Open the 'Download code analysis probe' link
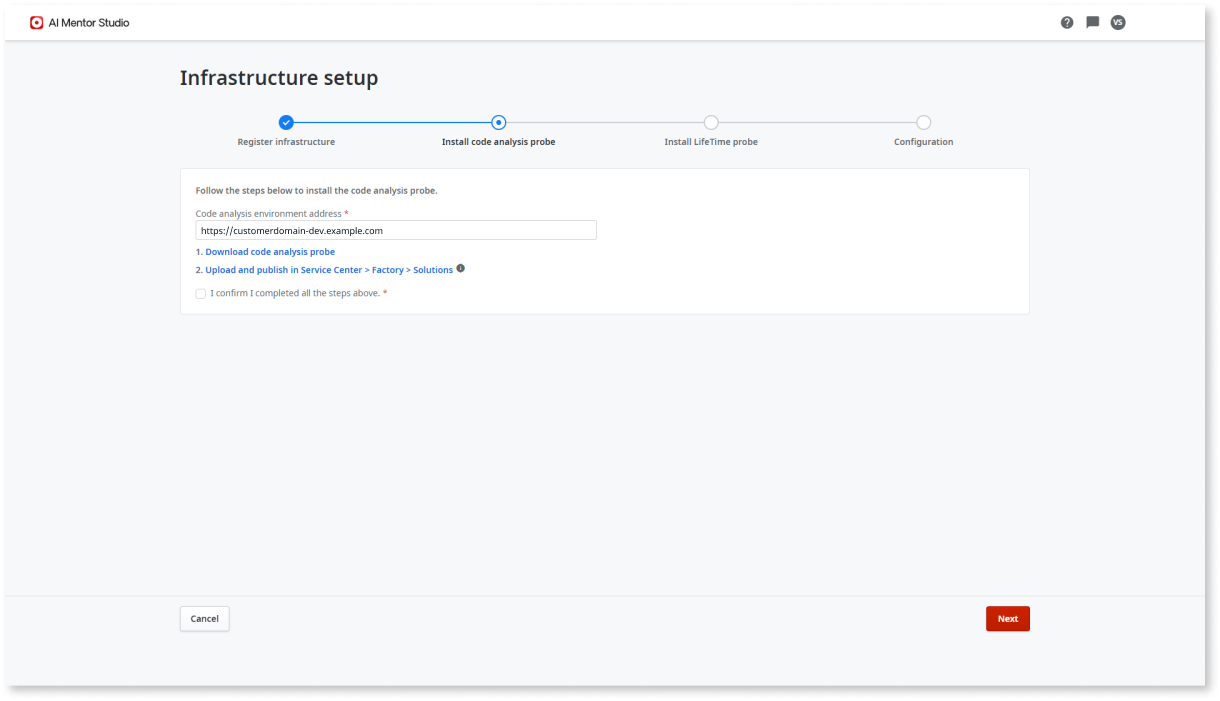 270,251
